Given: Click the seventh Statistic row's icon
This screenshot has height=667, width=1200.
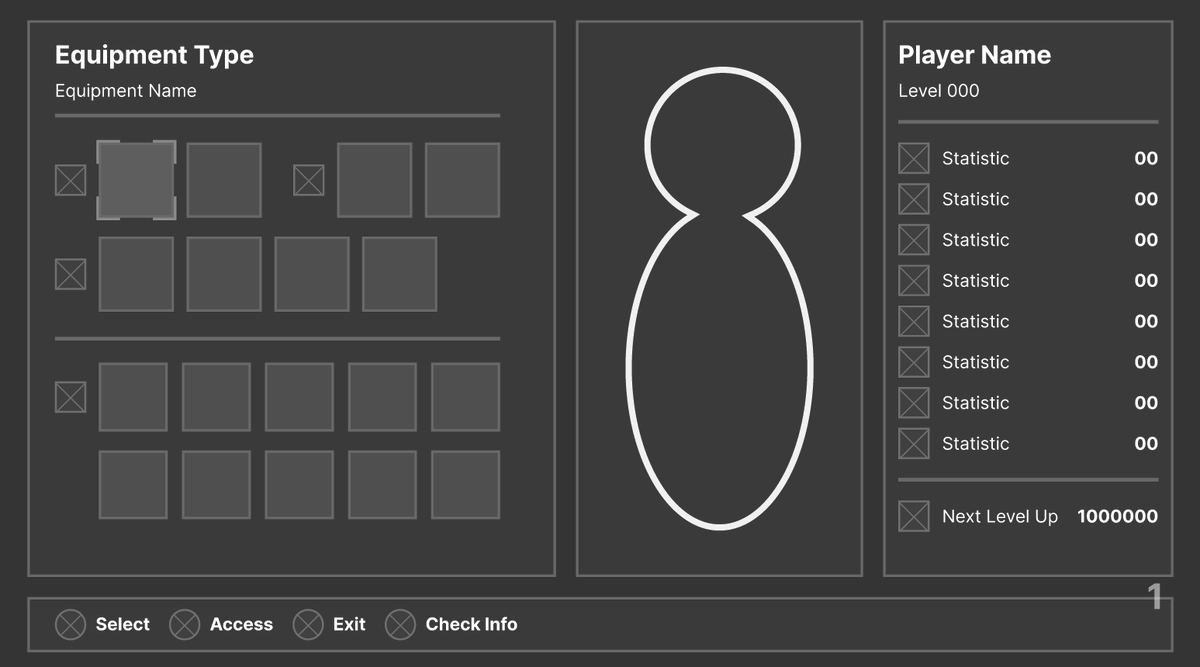Looking at the screenshot, I should pos(914,403).
